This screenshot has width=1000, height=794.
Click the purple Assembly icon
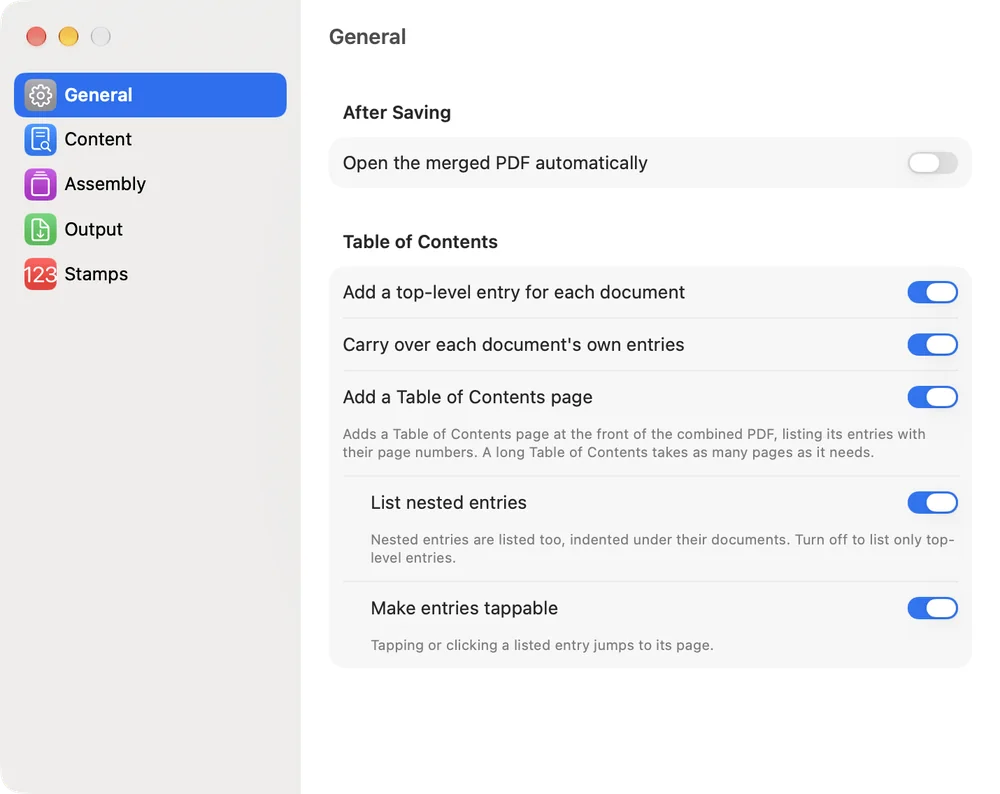(x=40, y=184)
